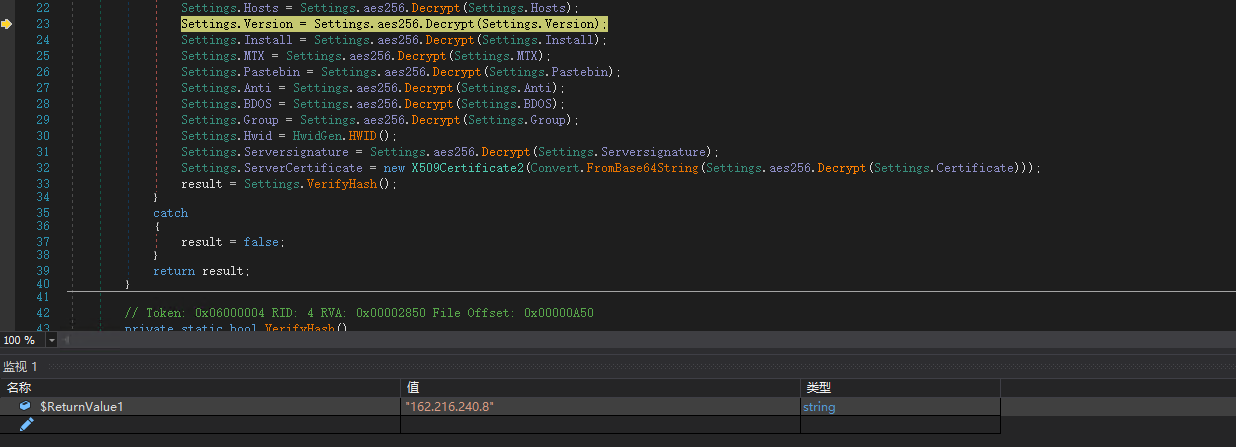Select the $ReturnValue1 watch entry name

(x=81, y=407)
